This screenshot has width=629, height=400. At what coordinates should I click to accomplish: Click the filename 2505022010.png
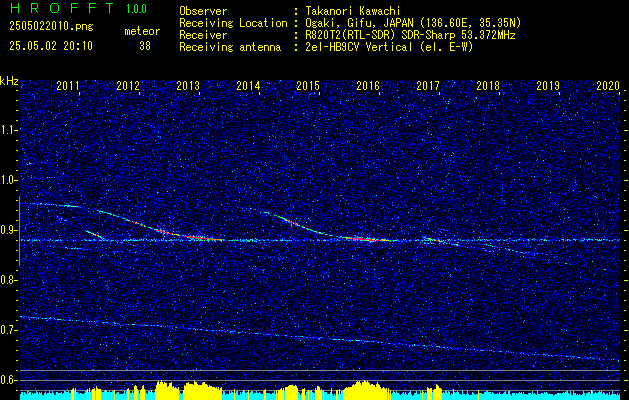pos(51,27)
